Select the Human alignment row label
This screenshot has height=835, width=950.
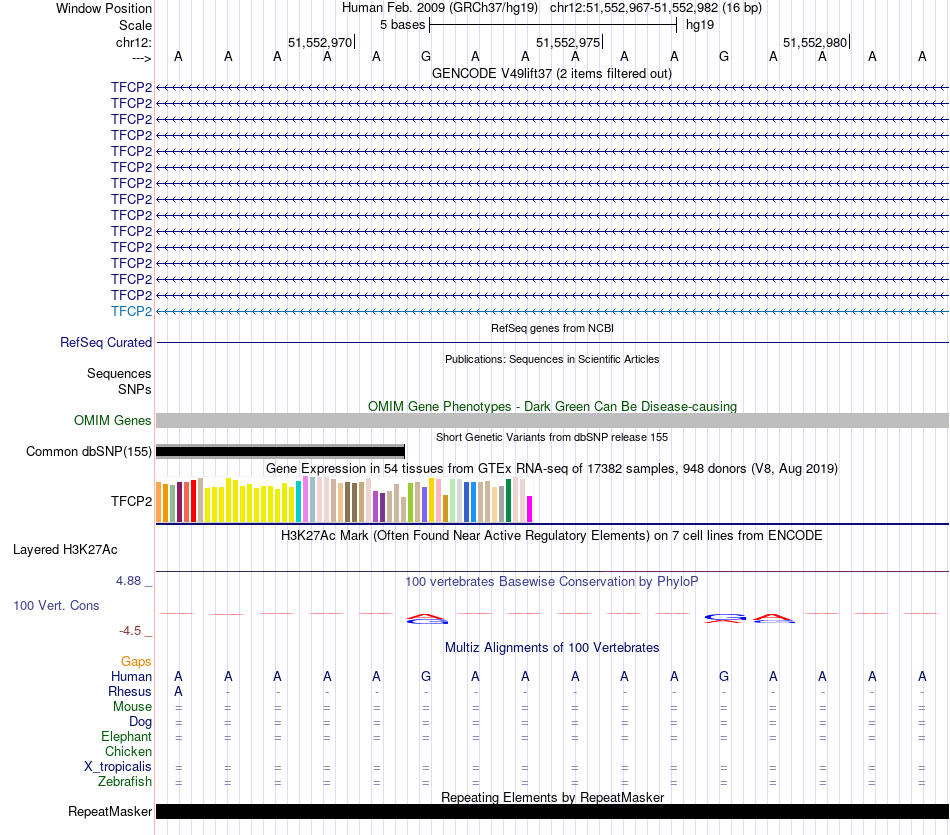coord(131,677)
